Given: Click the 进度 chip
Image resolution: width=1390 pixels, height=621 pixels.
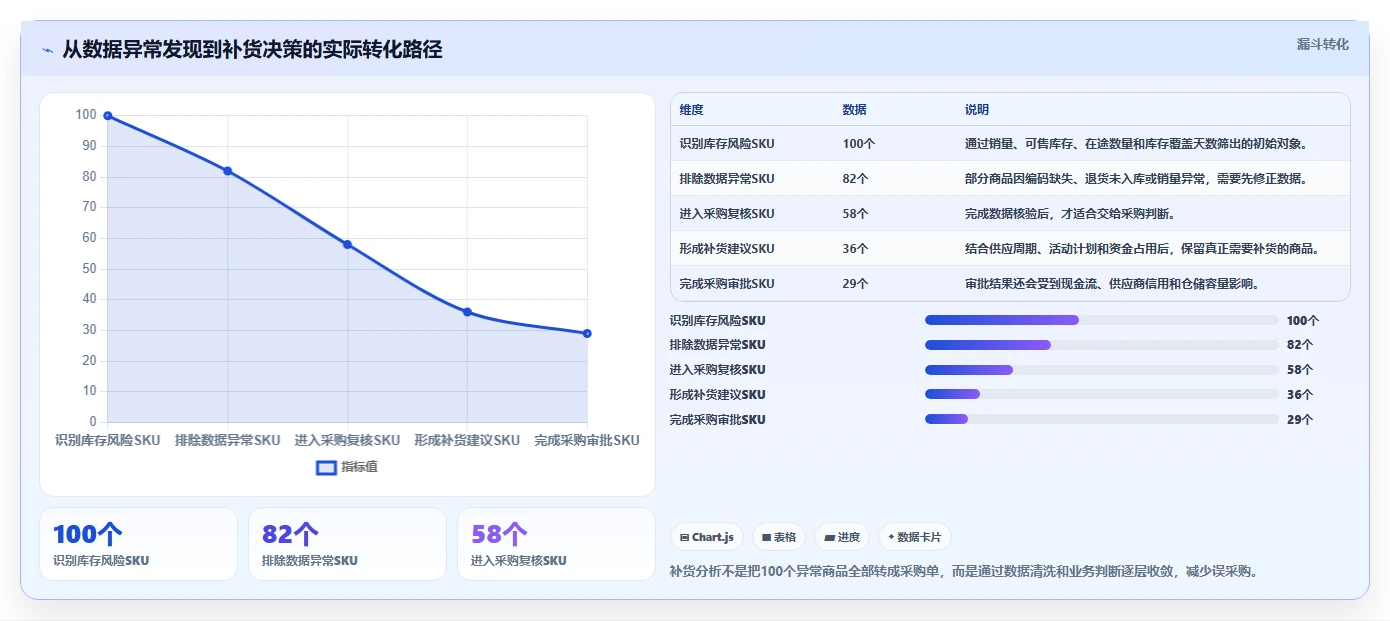Looking at the screenshot, I should pos(842,537).
